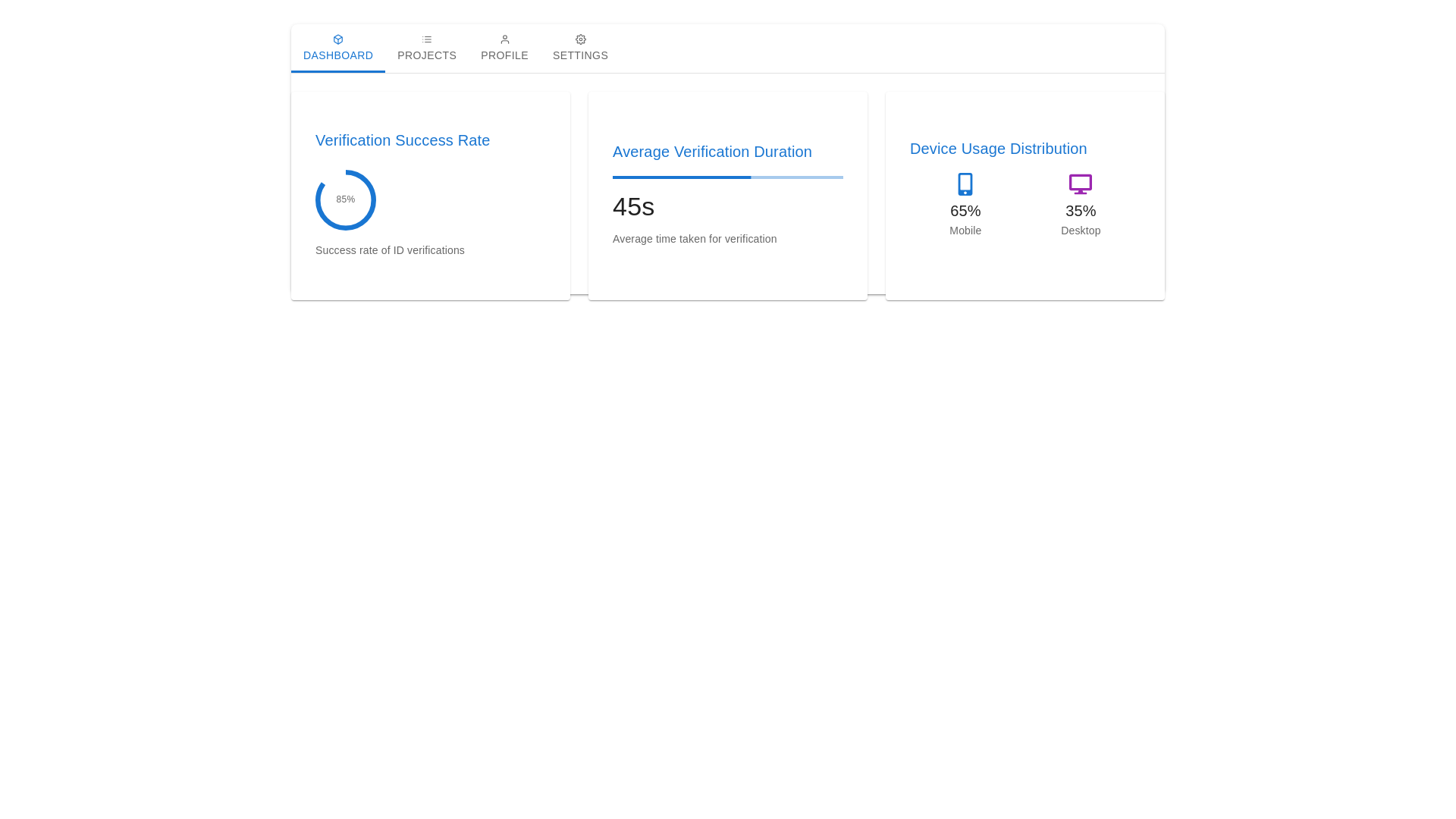Click the Device Usage Distribution heading

point(998,149)
